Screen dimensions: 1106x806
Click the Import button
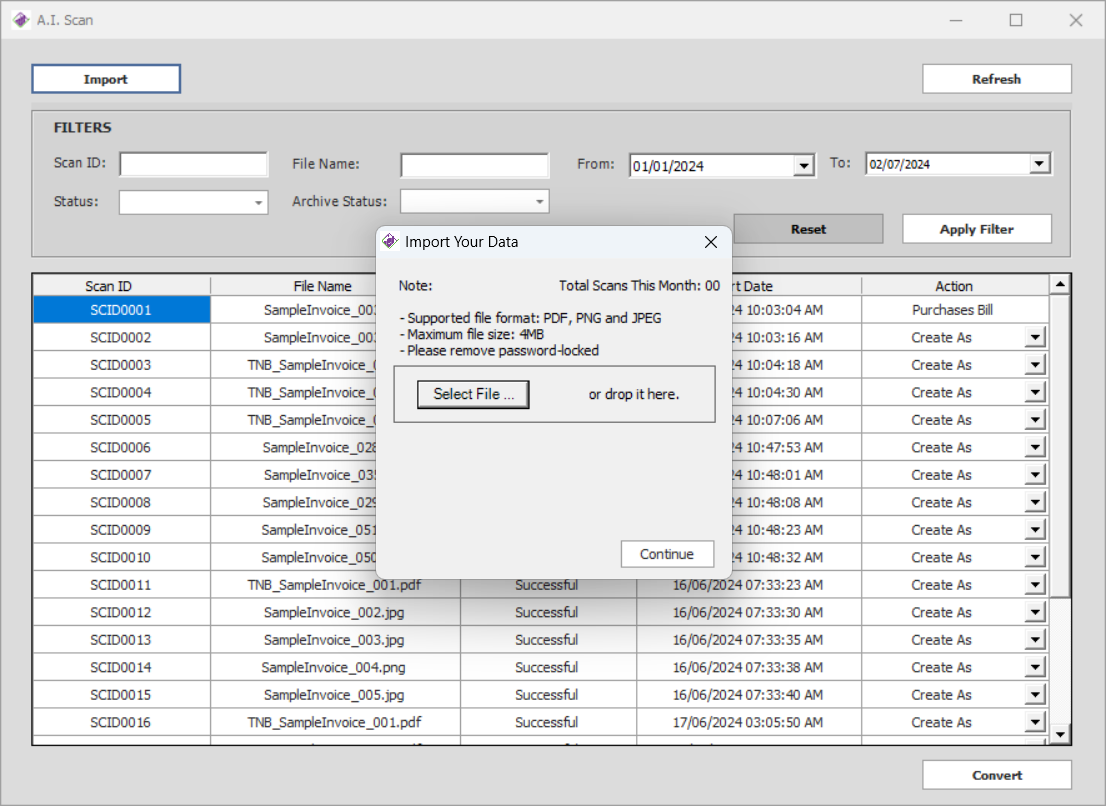pyautogui.click(x=106, y=79)
